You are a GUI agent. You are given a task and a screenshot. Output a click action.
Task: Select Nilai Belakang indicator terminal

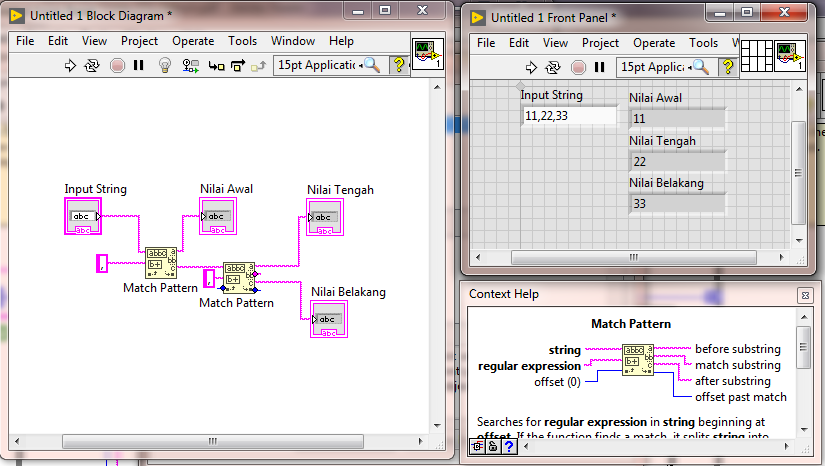[x=329, y=319]
